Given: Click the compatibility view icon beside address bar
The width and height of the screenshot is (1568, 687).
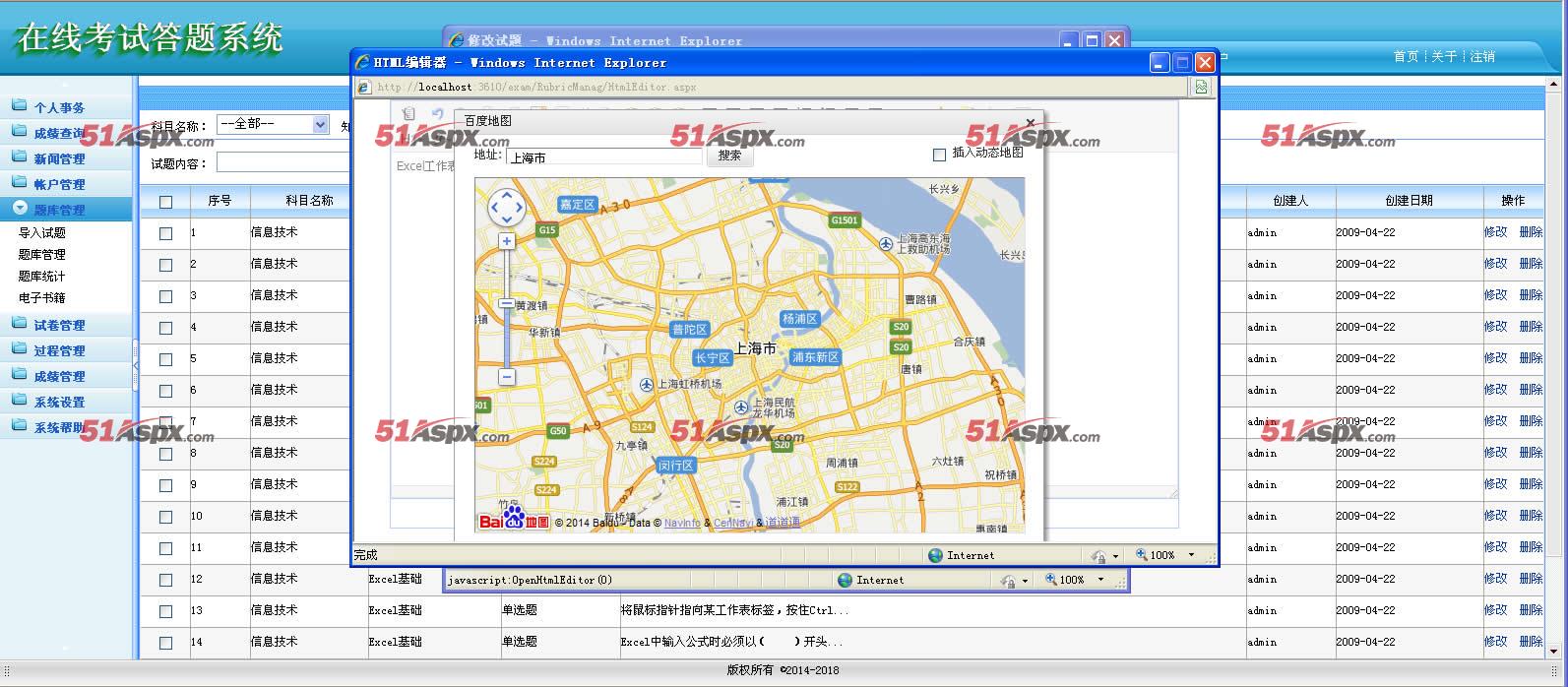Looking at the screenshot, I should click(x=1201, y=87).
